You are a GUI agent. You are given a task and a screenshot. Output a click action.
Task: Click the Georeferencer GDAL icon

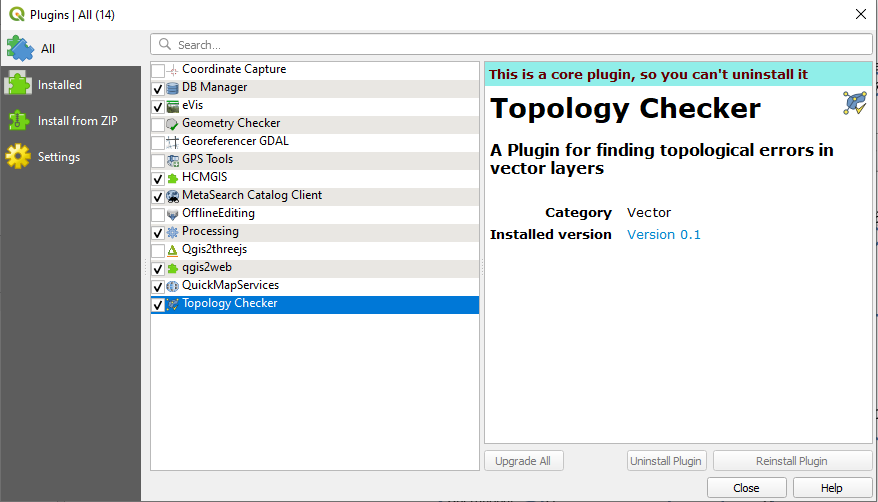(172, 142)
